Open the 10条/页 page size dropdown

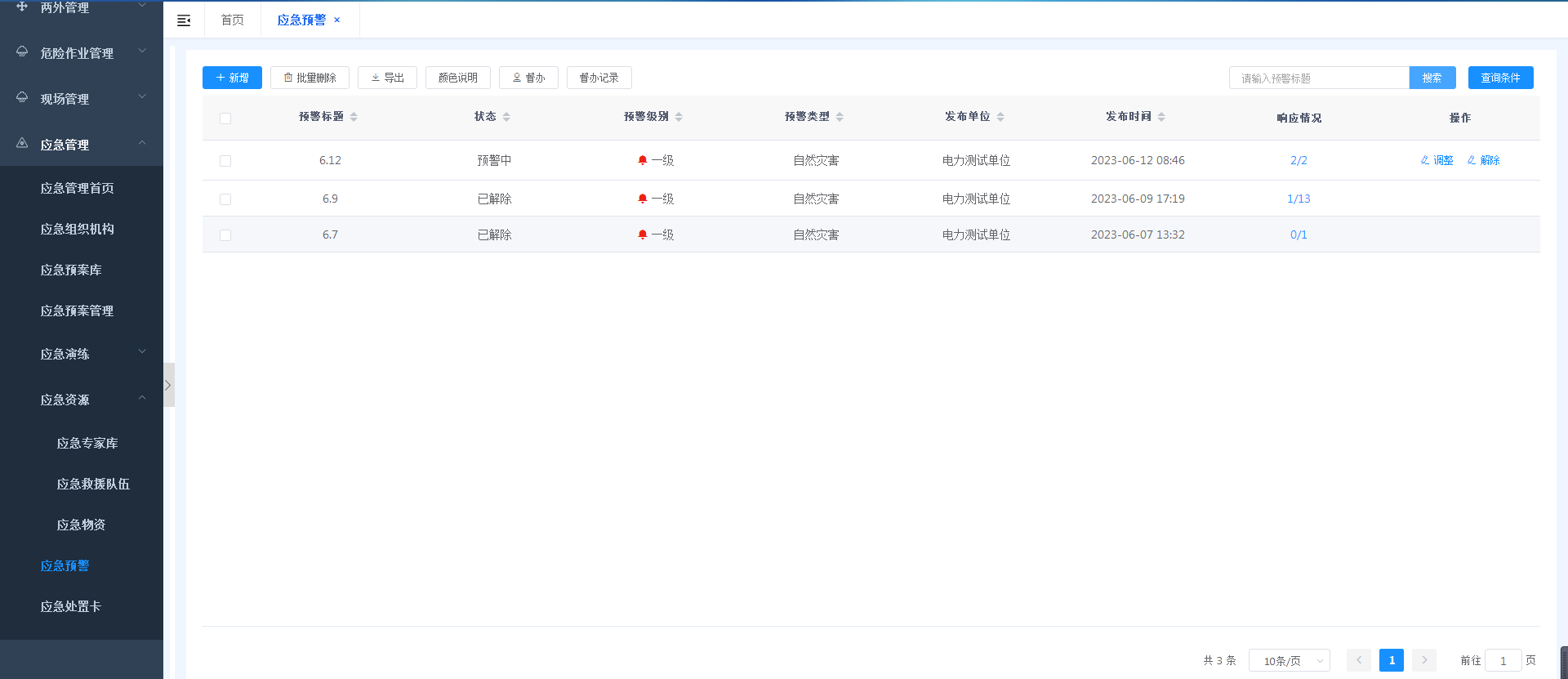[x=1289, y=660]
